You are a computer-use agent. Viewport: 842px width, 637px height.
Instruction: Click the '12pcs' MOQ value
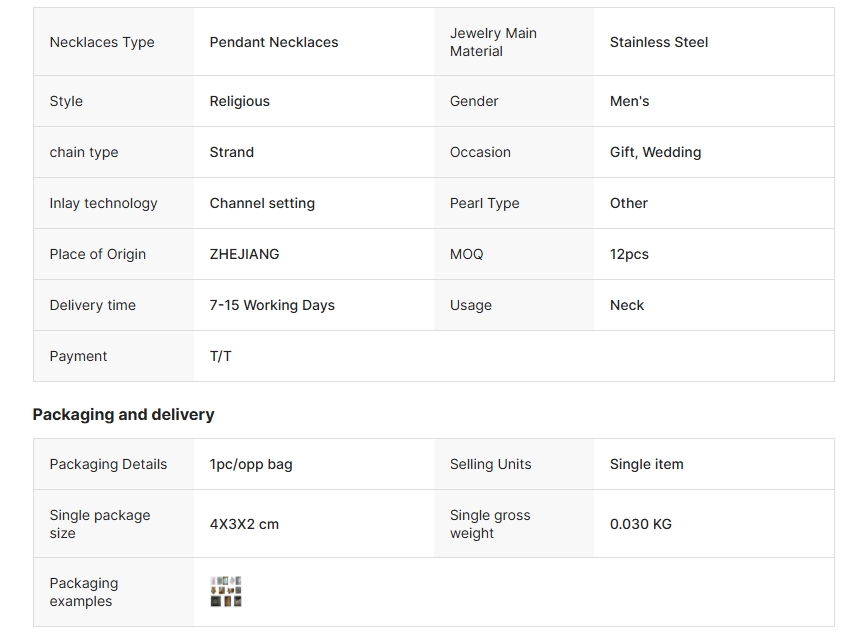[x=630, y=254]
